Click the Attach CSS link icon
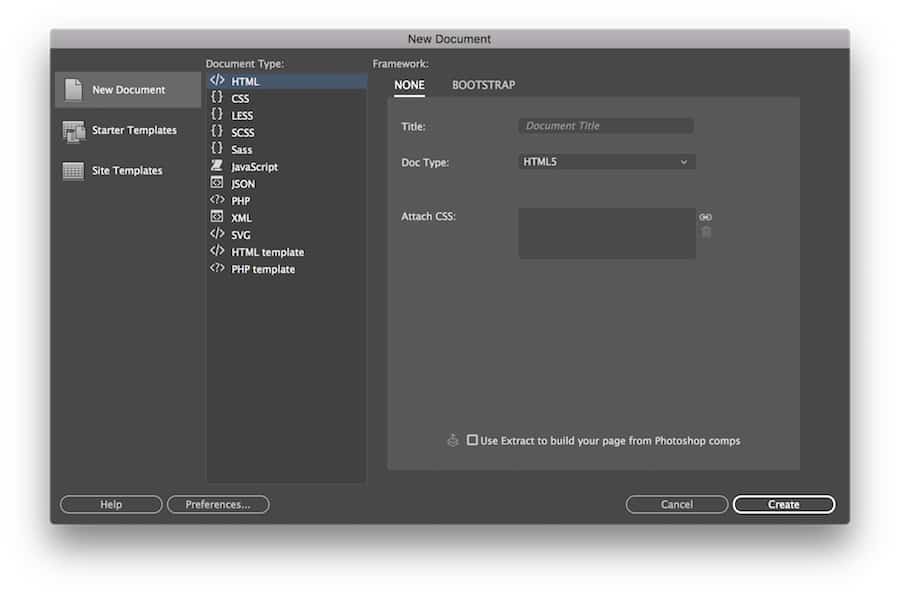The height and width of the screenshot is (596, 900). click(705, 216)
